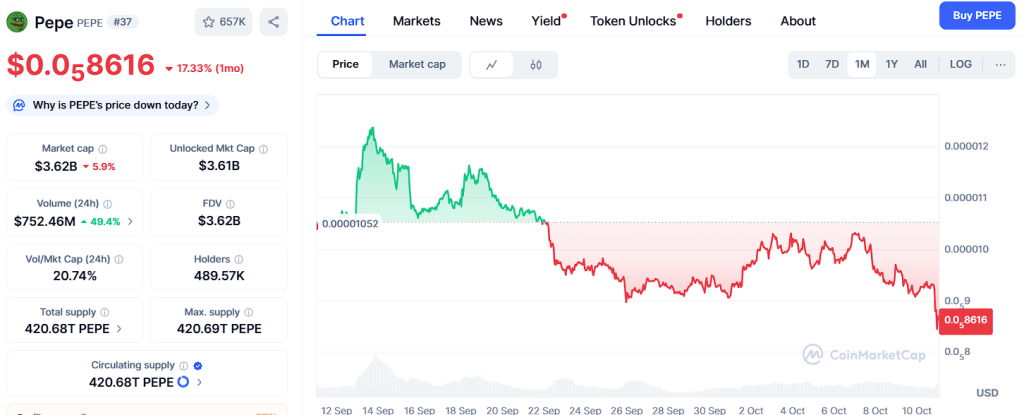Toggle LOG scale on the chart

(x=960, y=65)
